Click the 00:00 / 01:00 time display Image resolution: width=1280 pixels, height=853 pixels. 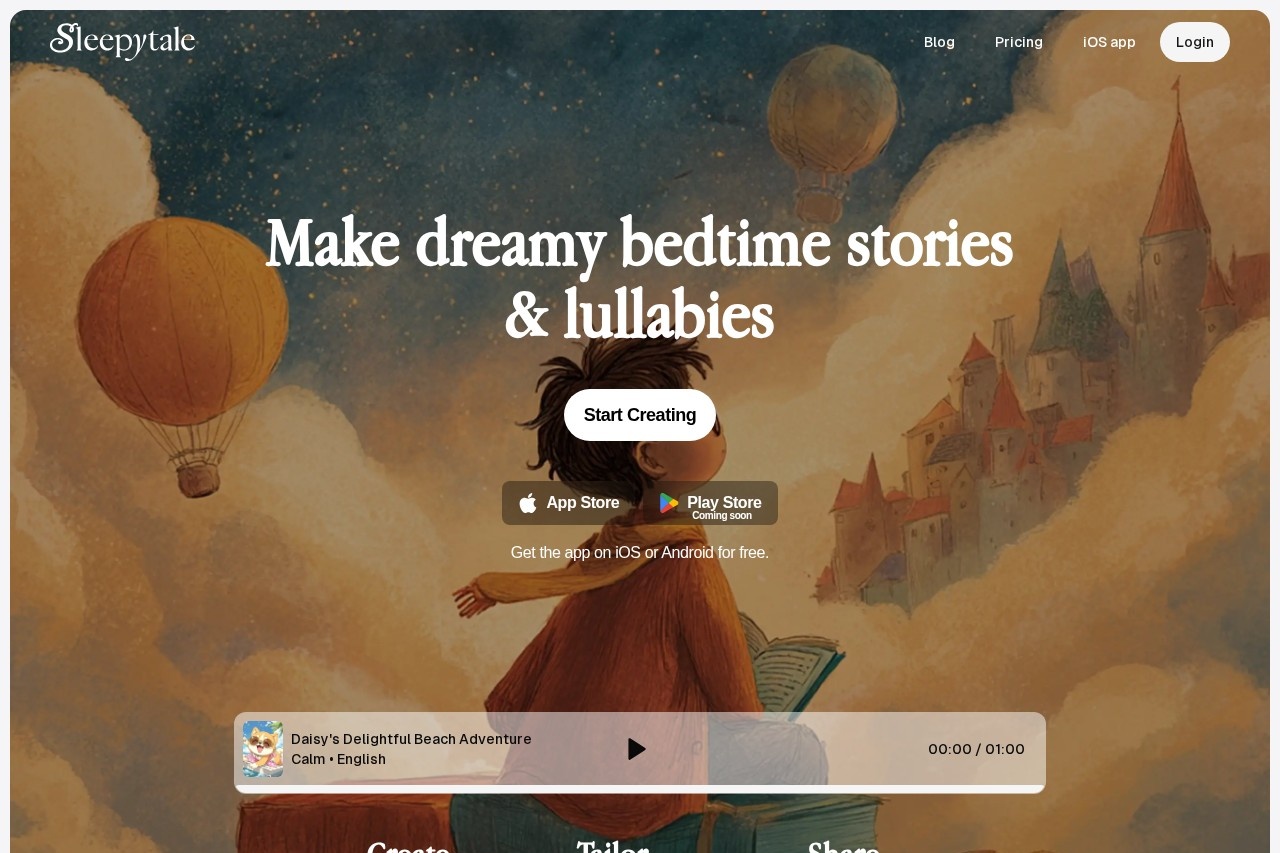[976, 749]
